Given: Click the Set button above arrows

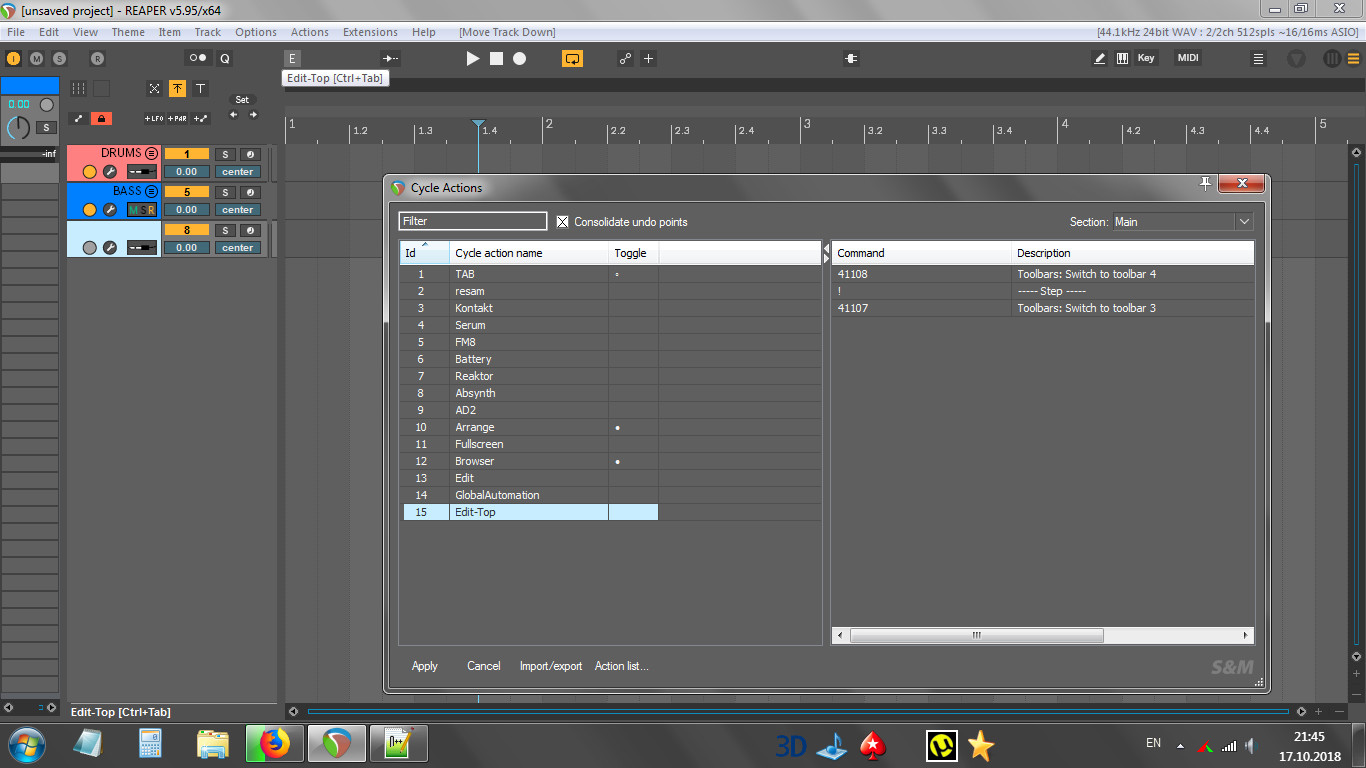Looking at the screenshot, I should (x=242, y=100).
